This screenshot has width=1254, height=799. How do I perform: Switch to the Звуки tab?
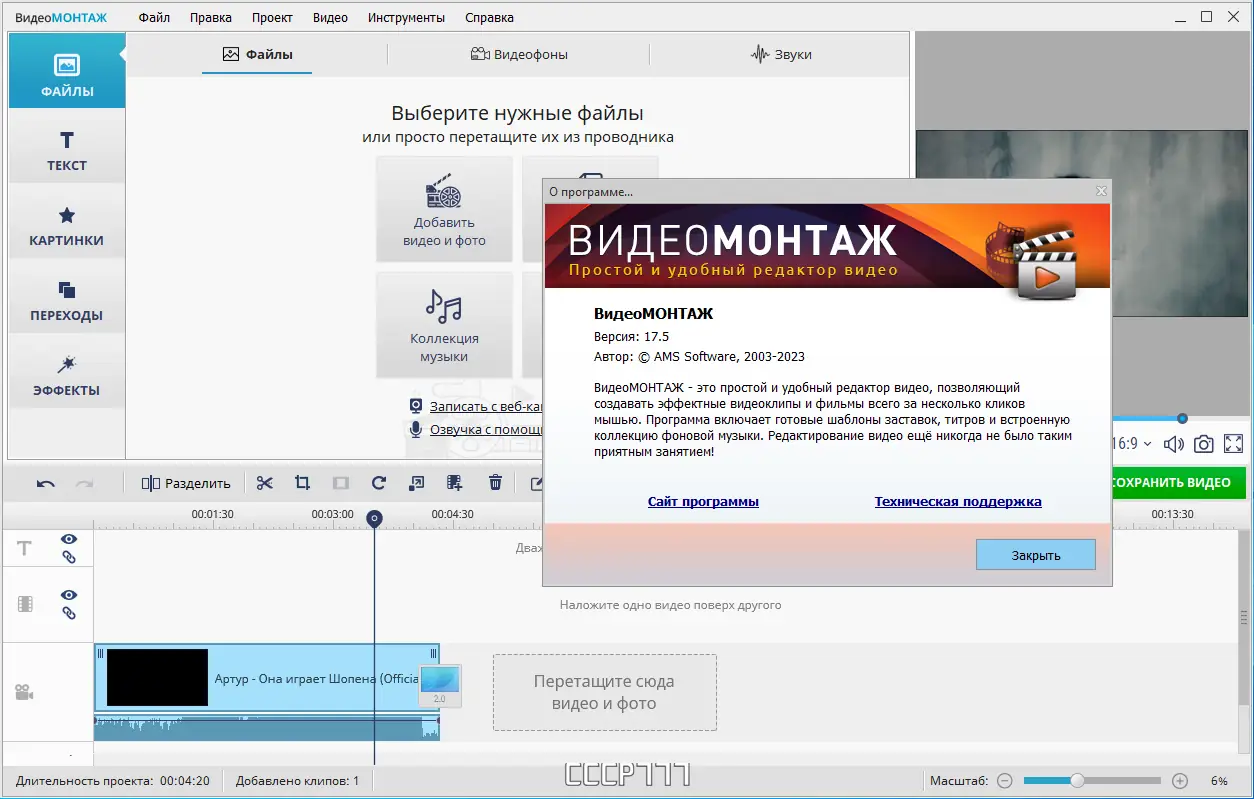tap(781, 54)
